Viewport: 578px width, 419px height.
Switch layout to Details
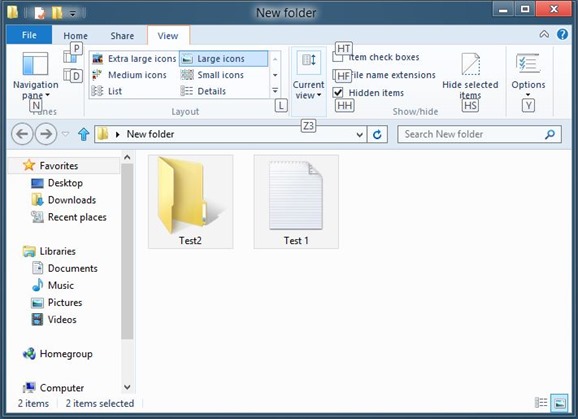coord(203,91)
